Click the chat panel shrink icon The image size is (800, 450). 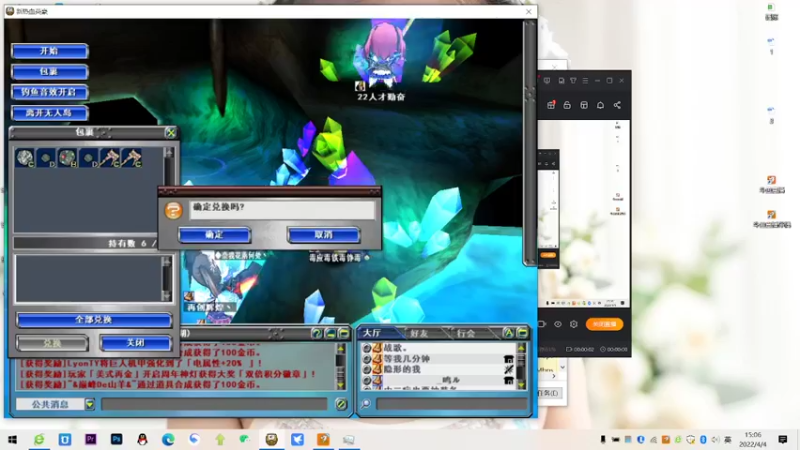pyautogui.click(x=330, y=334)
